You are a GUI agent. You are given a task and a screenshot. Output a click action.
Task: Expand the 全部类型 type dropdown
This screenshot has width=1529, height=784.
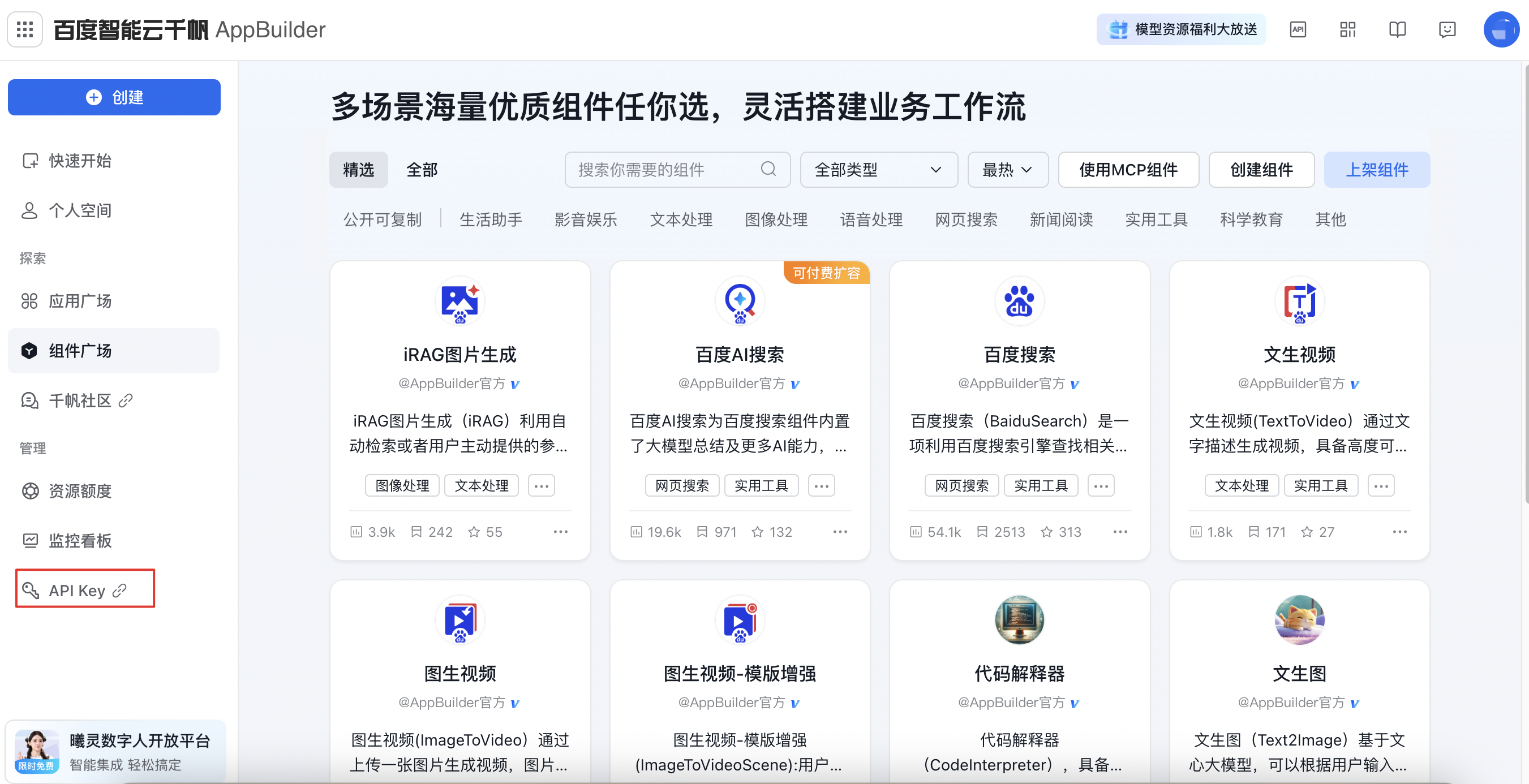pos(878,170)
